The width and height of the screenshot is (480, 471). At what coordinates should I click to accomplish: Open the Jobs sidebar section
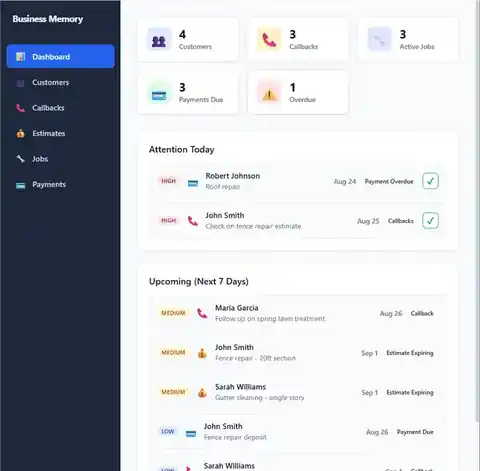[60, 159]
